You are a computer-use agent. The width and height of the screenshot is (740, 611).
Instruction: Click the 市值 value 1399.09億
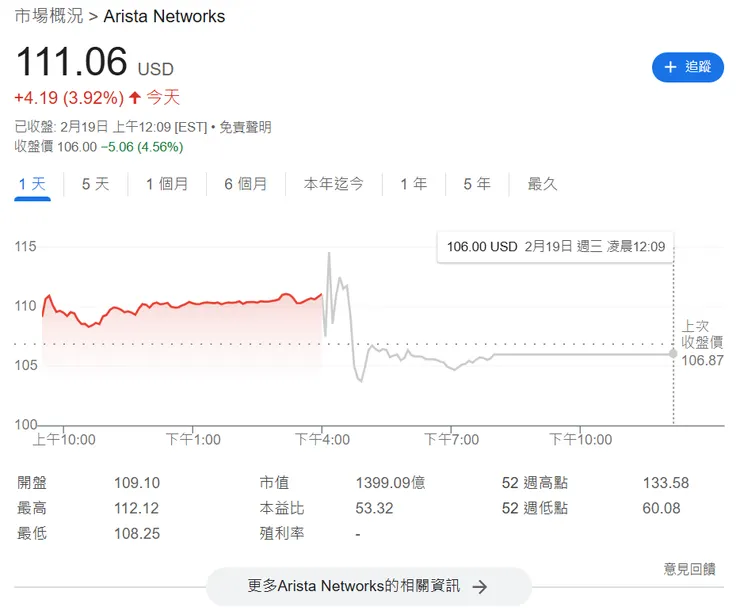(390, 483)
